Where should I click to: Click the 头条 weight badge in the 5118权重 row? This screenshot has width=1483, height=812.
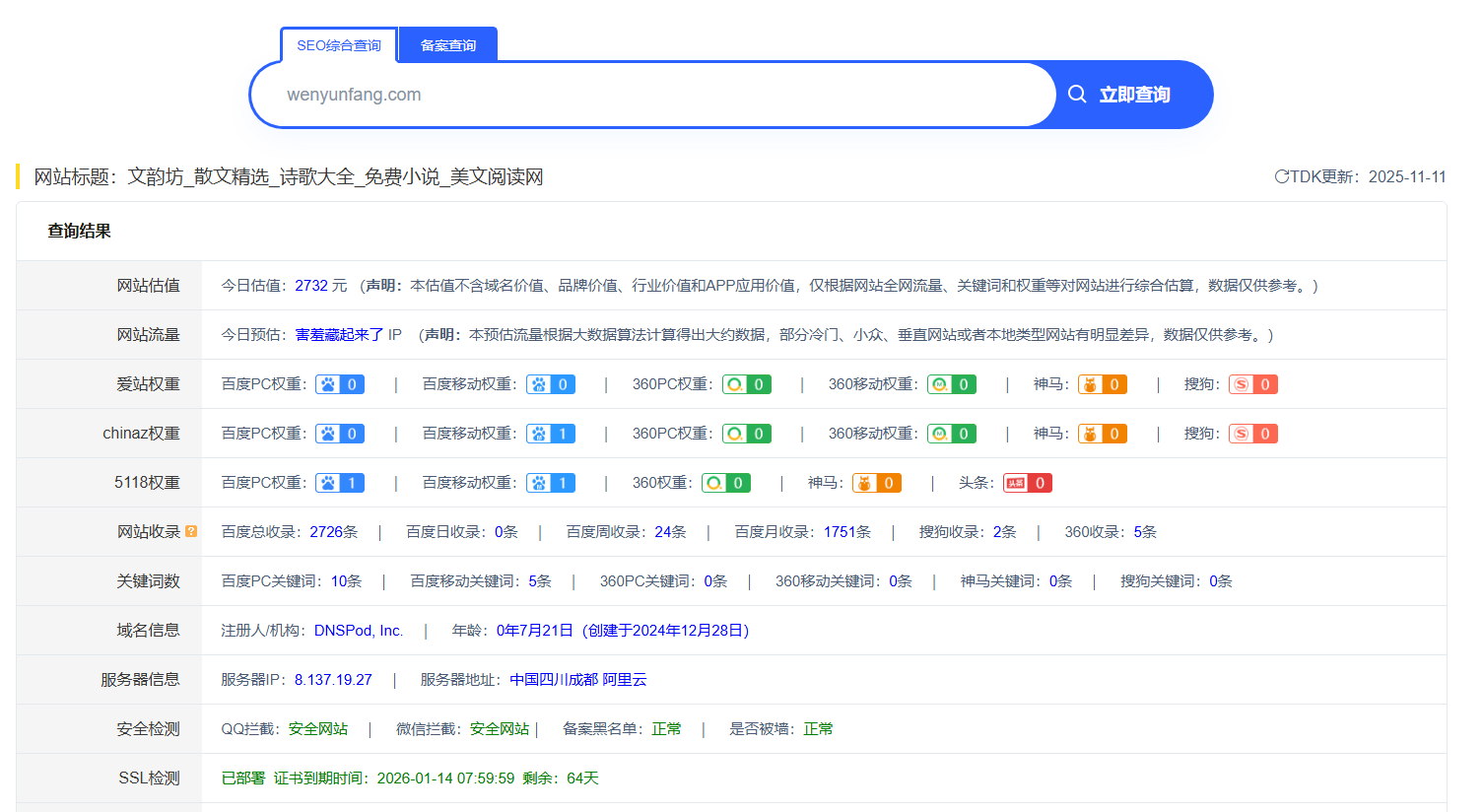point(1027,482)
